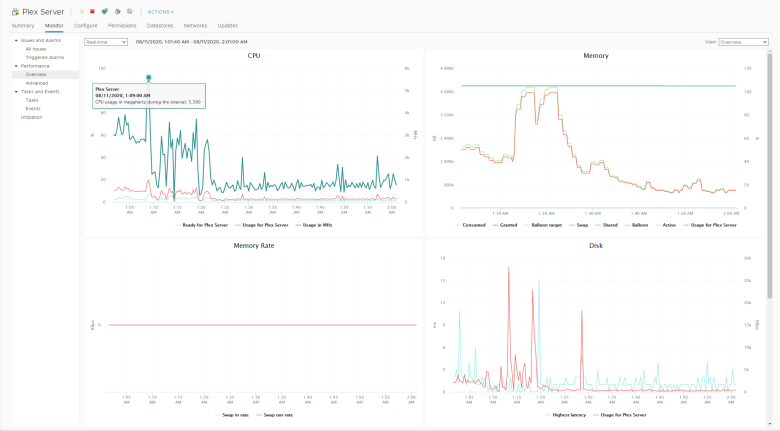Open the Datastores tab
Image resolution: width=780 pixels, height=431 pixels.
click(x=160, y=25)
